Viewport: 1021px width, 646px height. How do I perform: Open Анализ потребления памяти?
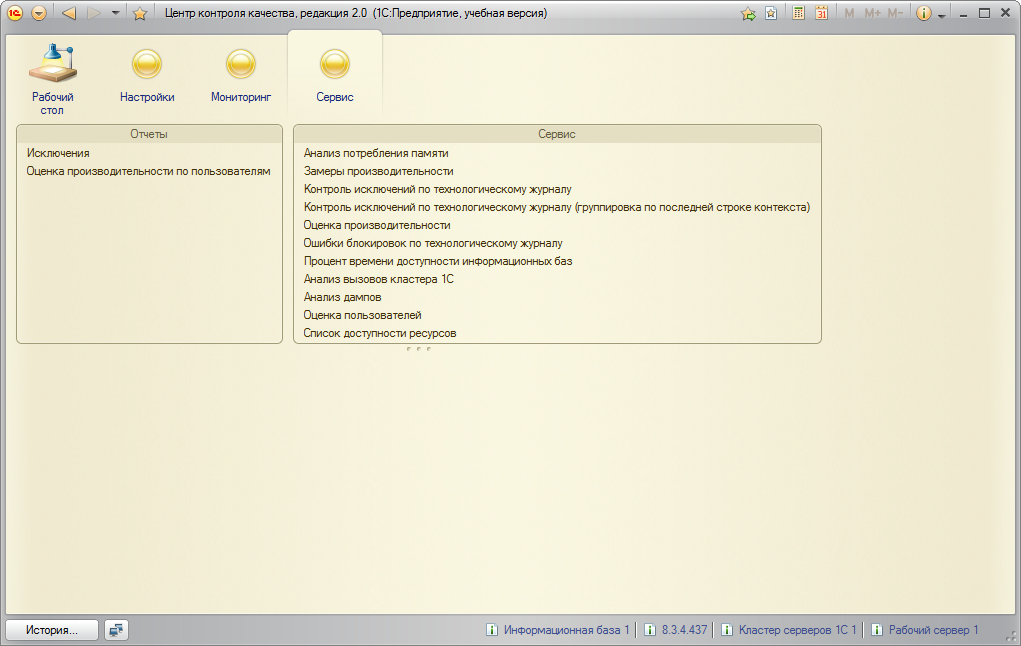(x=376, y=153)
